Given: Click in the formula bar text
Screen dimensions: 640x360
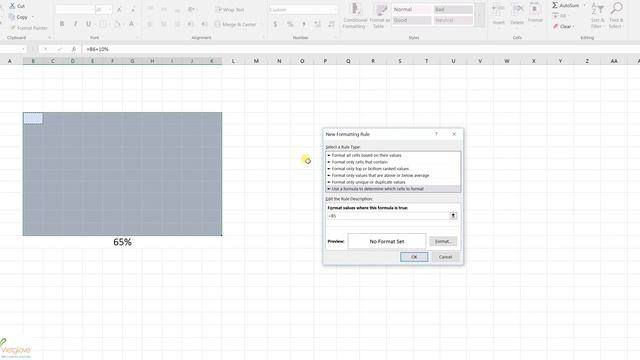Looking at the screenshot, I should click(x=98, y=49).
